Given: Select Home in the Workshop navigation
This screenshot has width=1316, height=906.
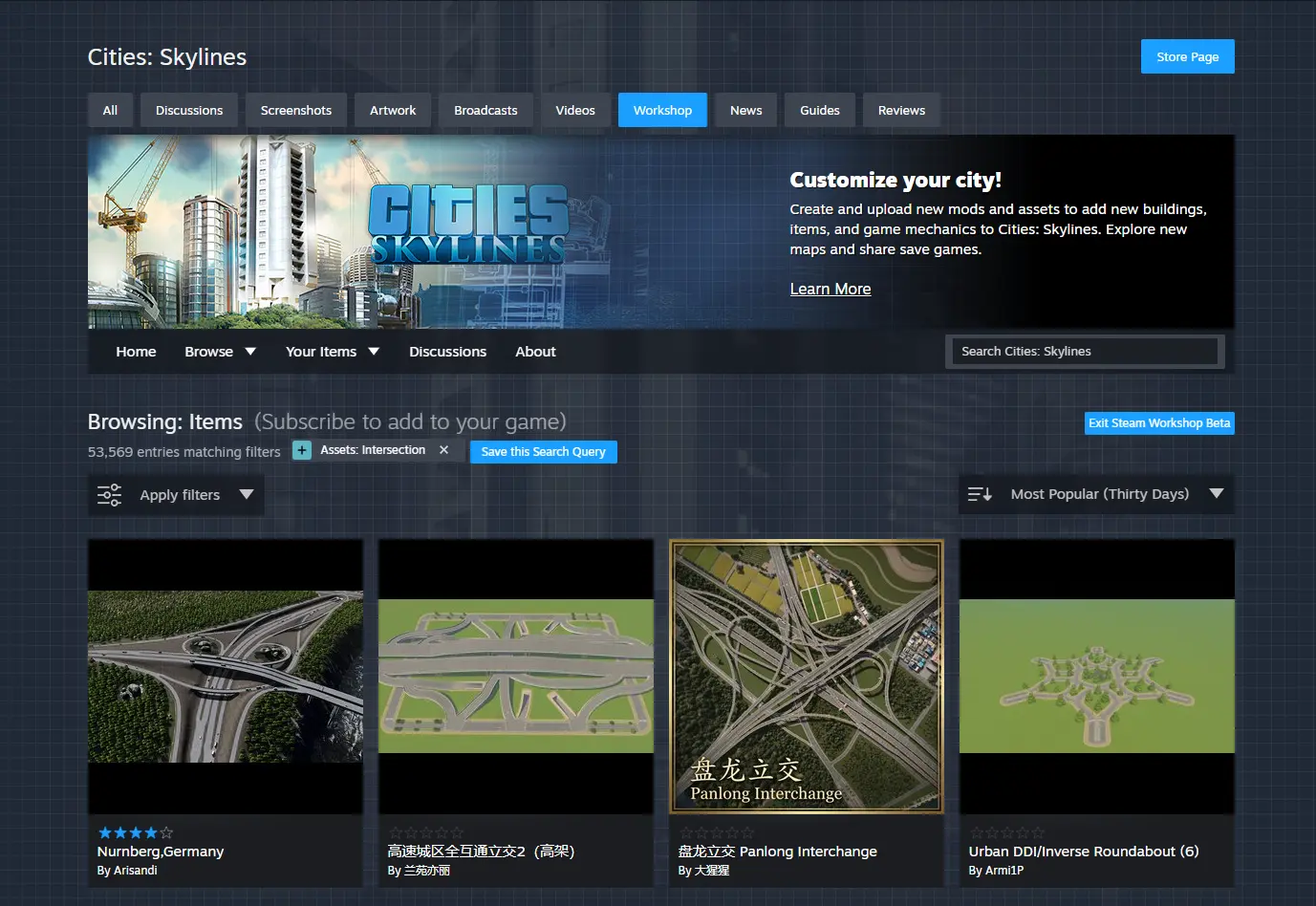Looking at the screenshot, I should [x=136, y=351].
